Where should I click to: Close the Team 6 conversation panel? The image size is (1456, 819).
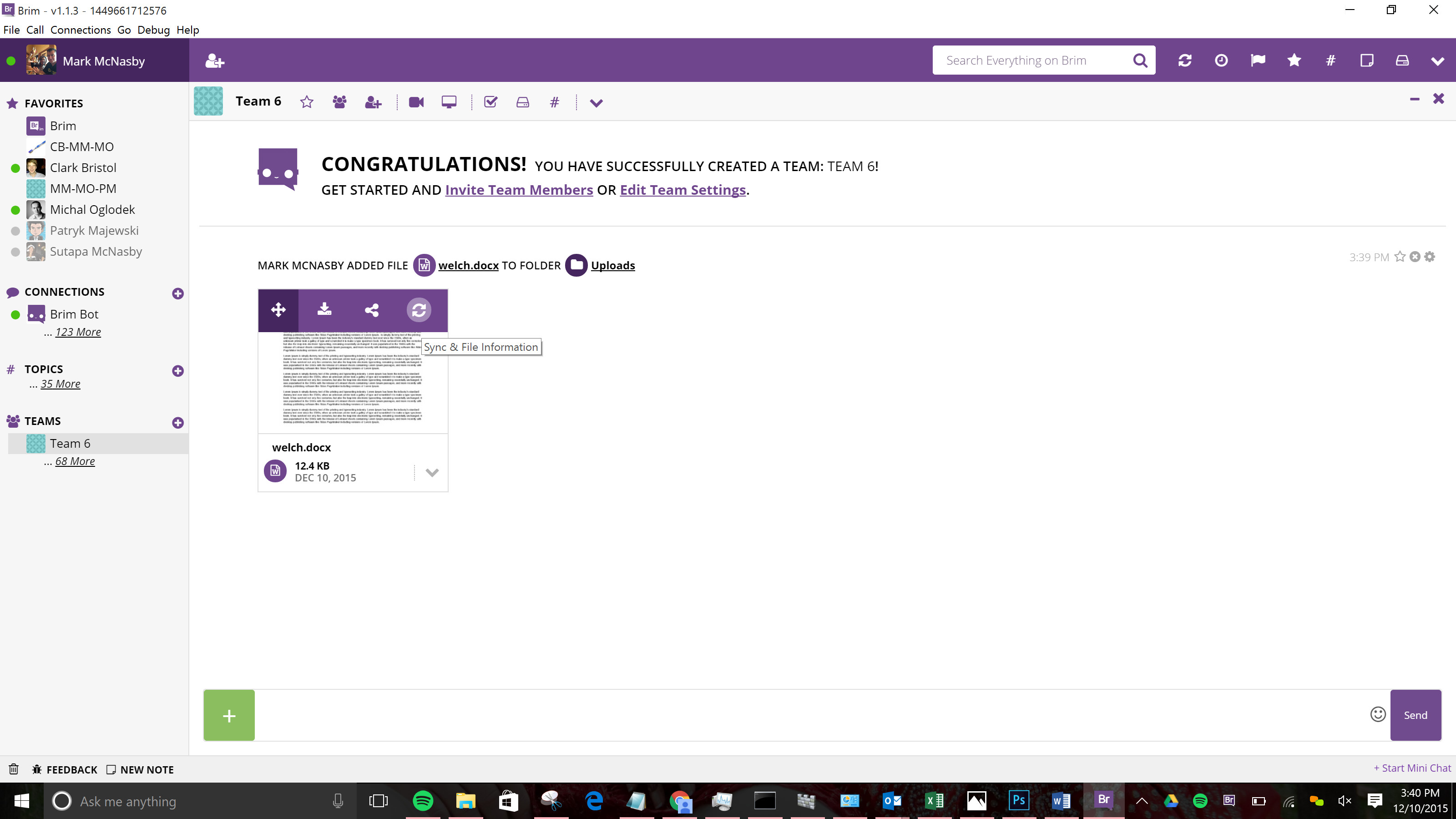click(1438, 99)
